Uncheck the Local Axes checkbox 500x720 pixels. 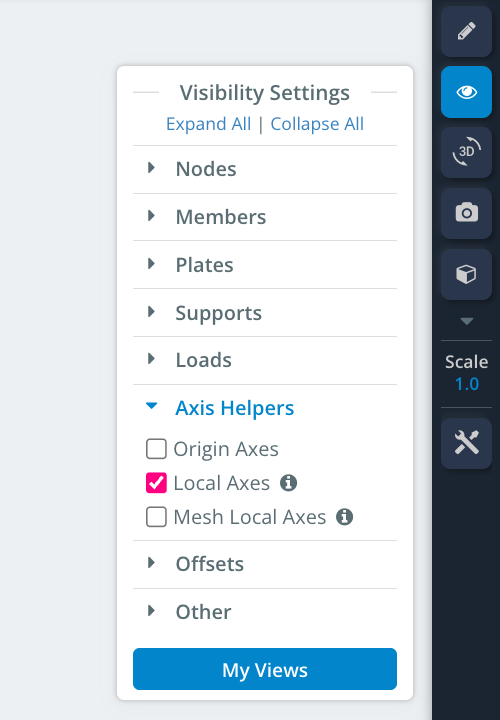(x=156, y=483)
